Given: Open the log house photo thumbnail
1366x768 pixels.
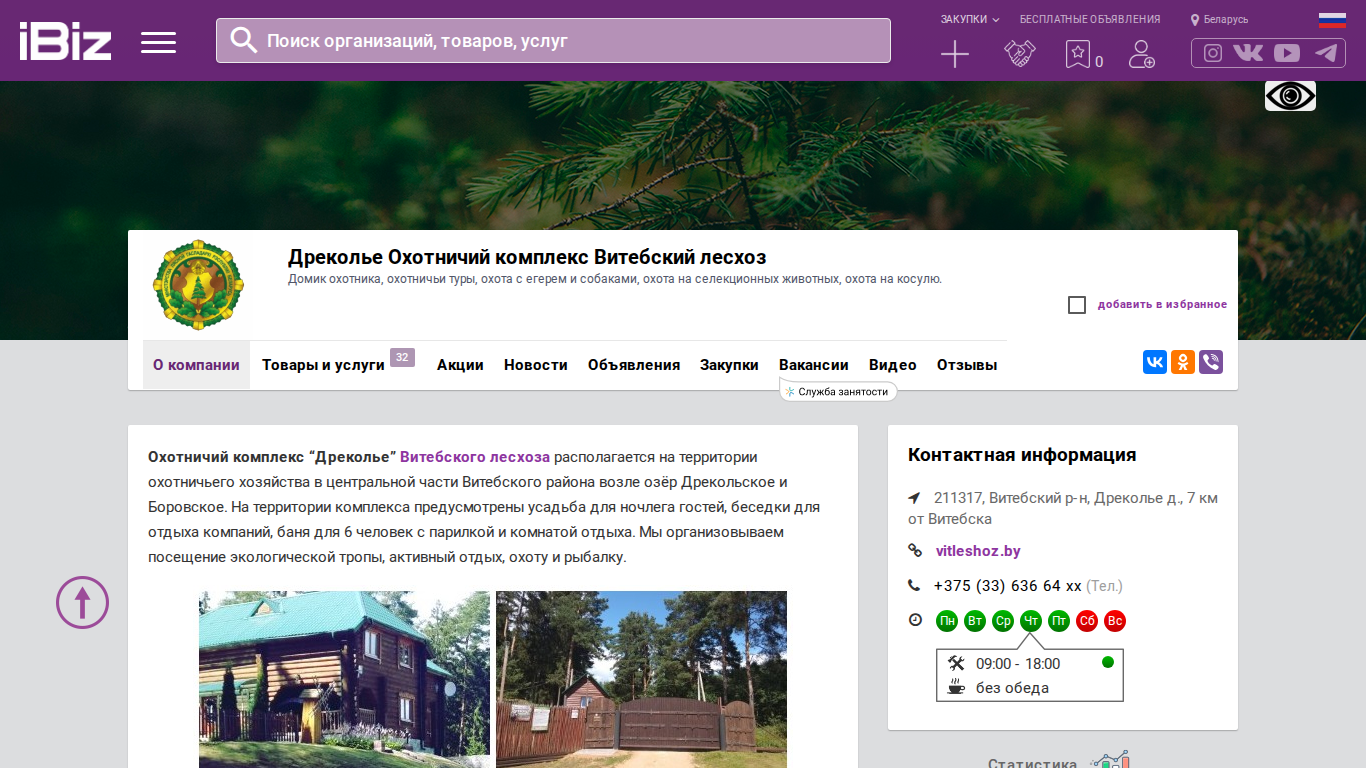Looking at the screenshot, I should pyautogui.click(x=344, y=680).
